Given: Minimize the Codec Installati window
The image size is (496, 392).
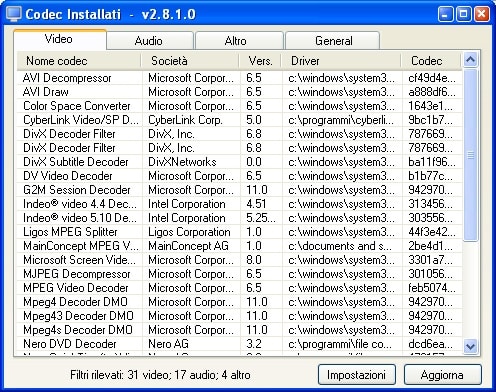Looking at the screenshot, I should click(x=446, y=14).
